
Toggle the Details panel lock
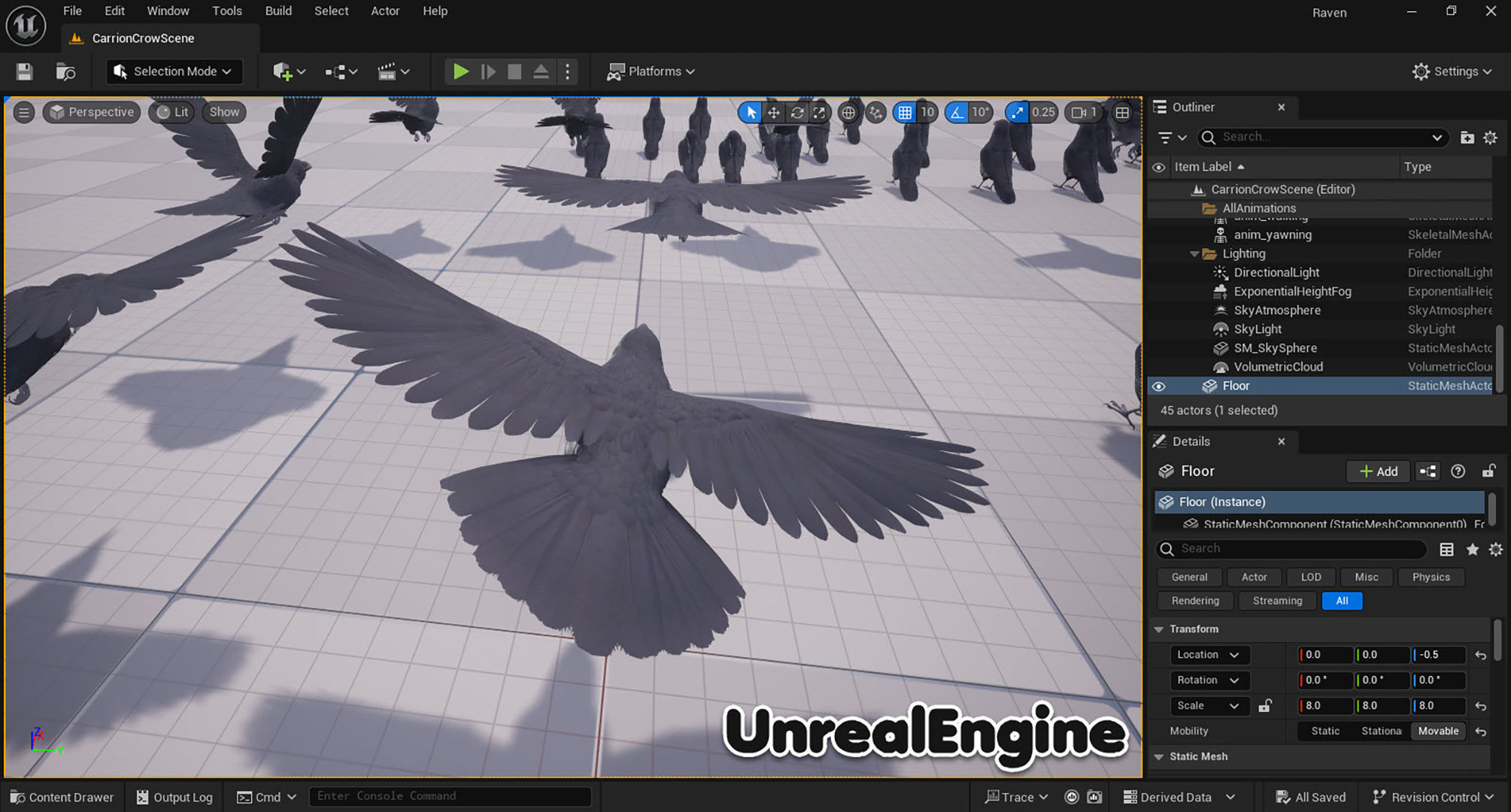(x=1488, y=471)
